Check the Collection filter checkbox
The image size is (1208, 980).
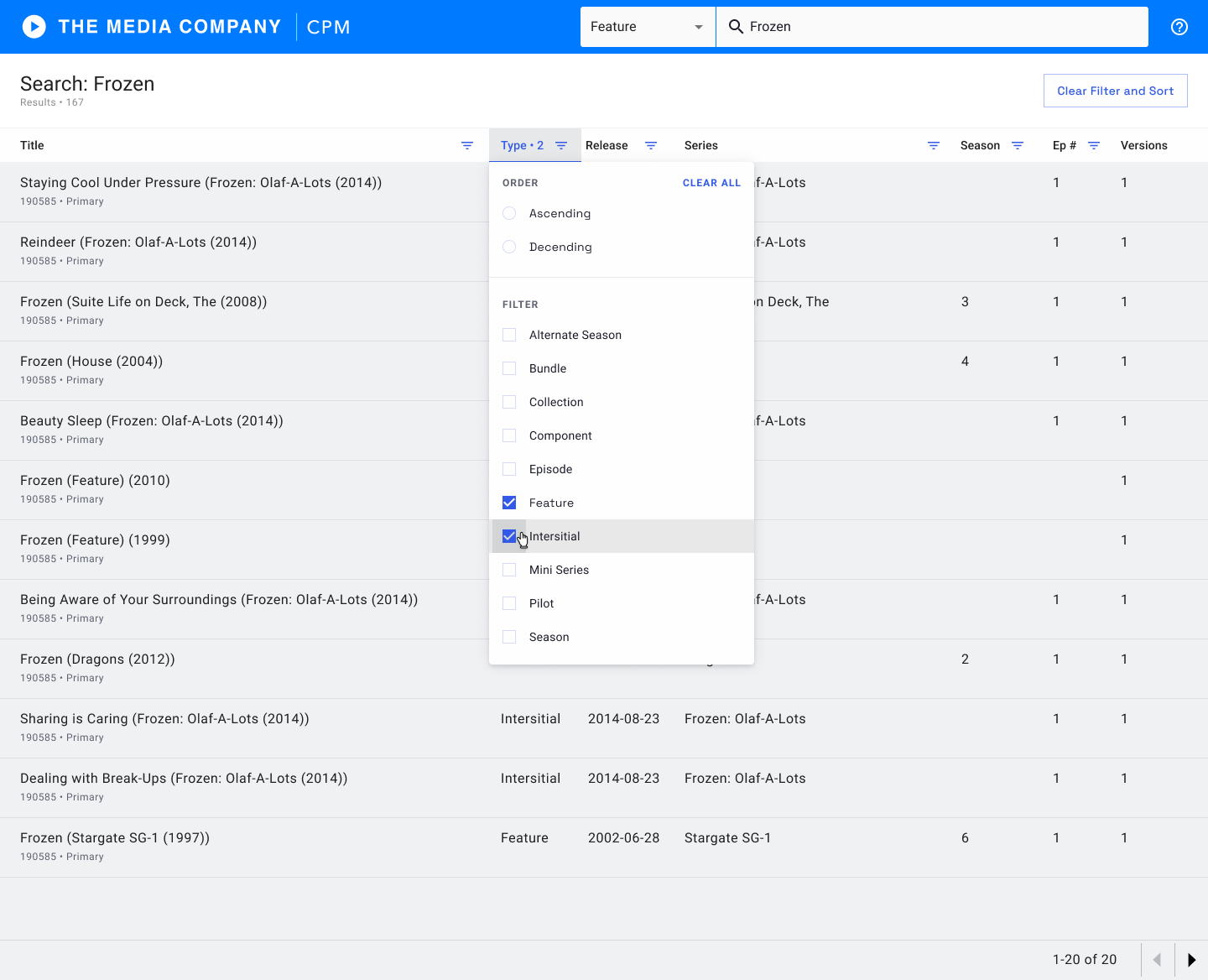[509, 402]
